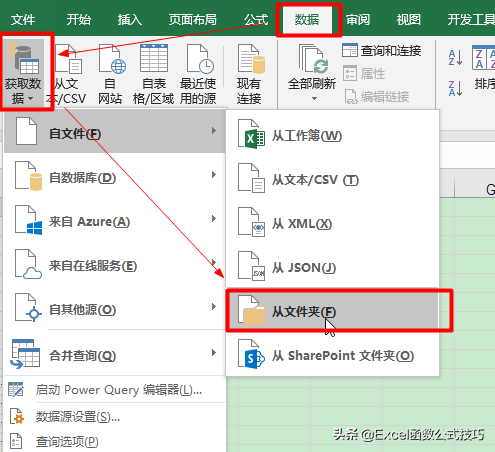Click the 全部刷新 refresh icon
Image resolution: width=495 pixels, height=452 pixels.
point(313,59)
